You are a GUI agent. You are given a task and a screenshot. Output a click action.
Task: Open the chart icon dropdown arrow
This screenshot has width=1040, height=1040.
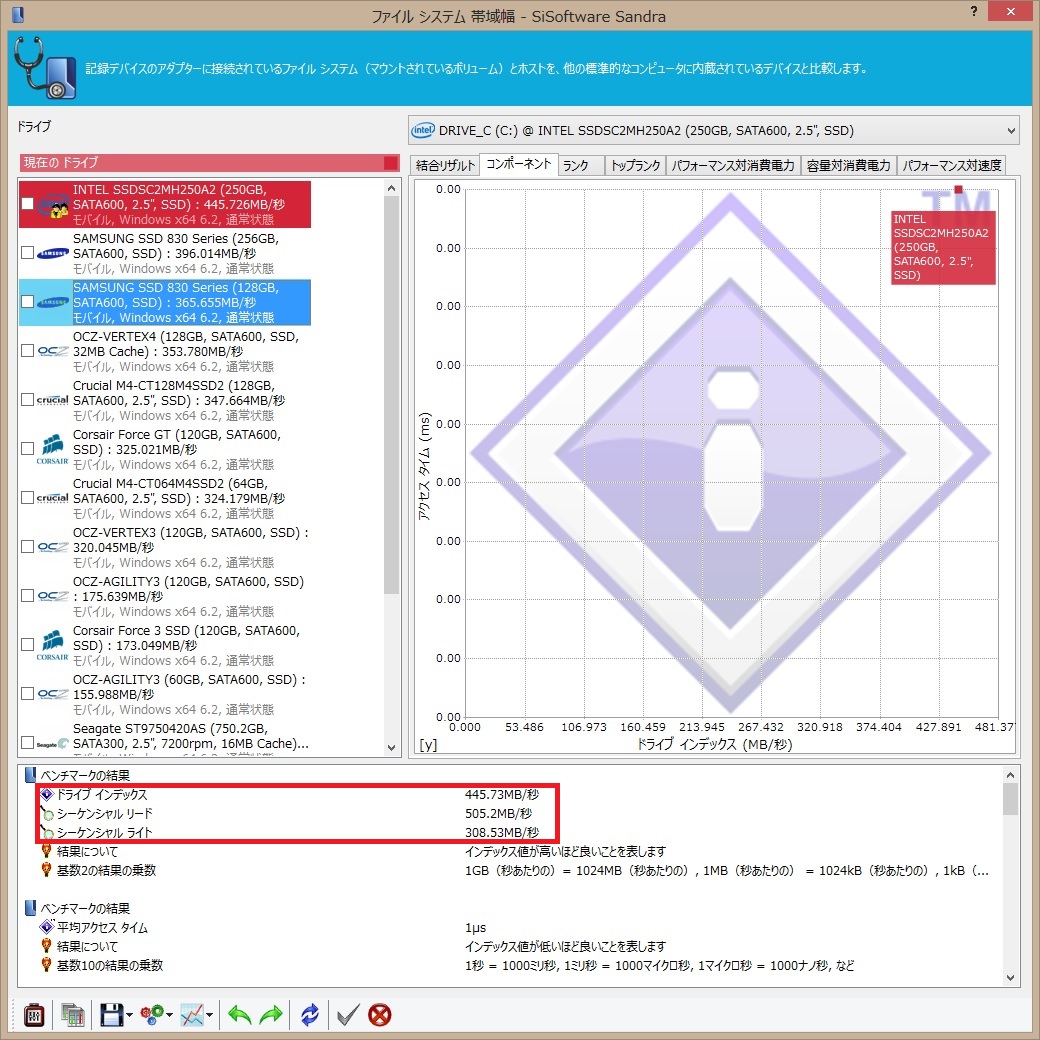[x=210, y=1015]
